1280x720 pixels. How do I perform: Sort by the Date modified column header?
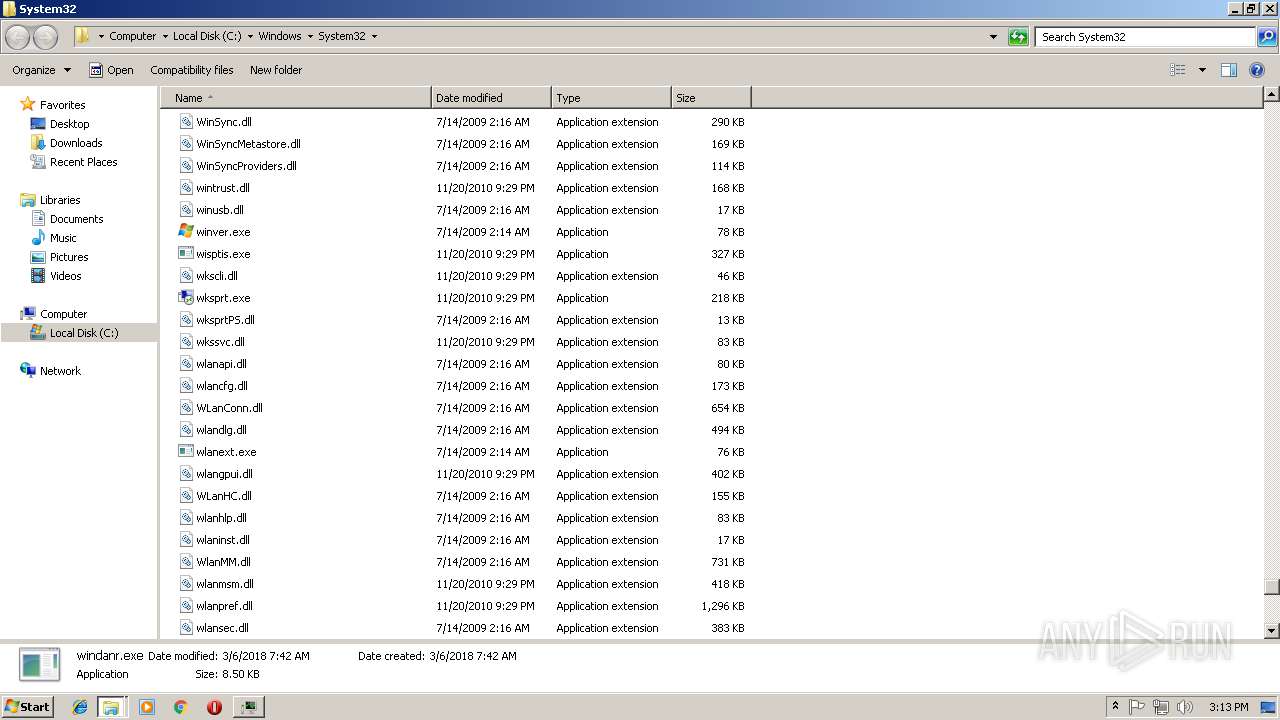click(x=491, y=98)
